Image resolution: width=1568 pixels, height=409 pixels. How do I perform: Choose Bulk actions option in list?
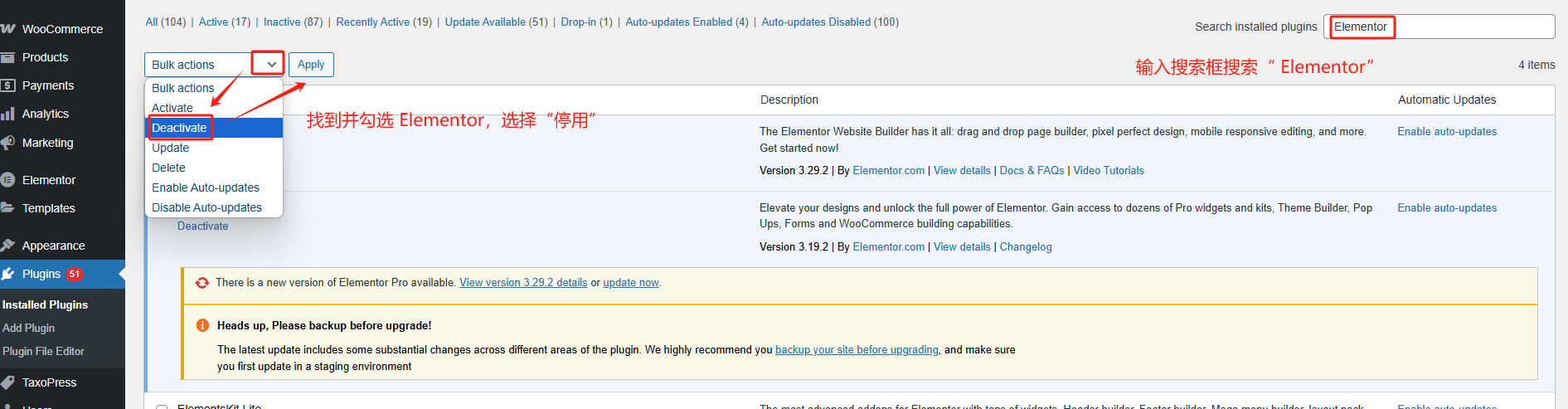(x=214, y=88)
